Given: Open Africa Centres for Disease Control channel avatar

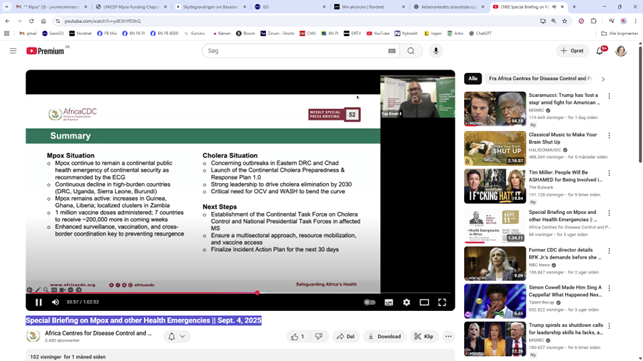Looking at the screenshot, I should 33,336.
